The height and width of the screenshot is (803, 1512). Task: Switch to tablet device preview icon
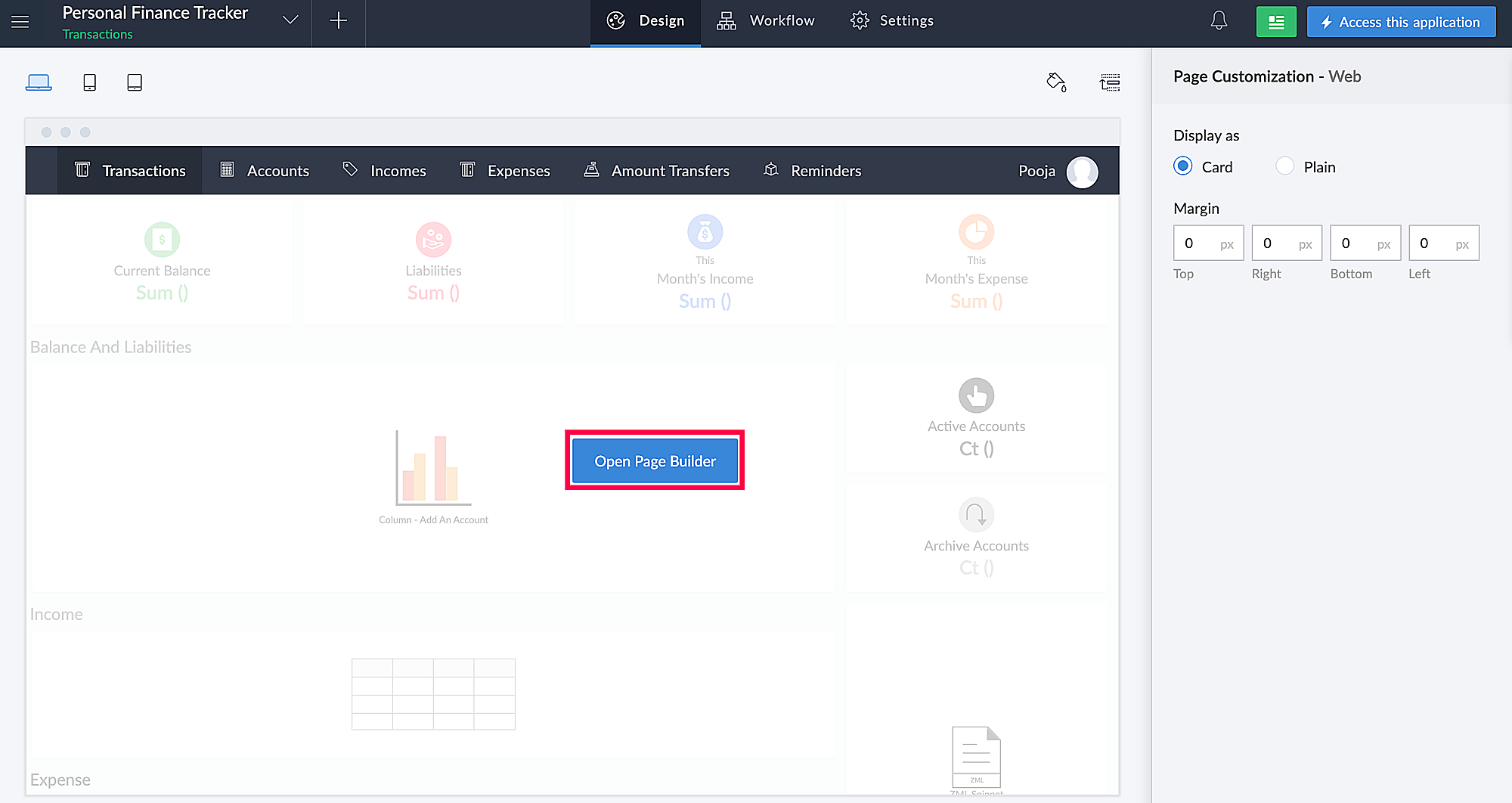(135, 82)
